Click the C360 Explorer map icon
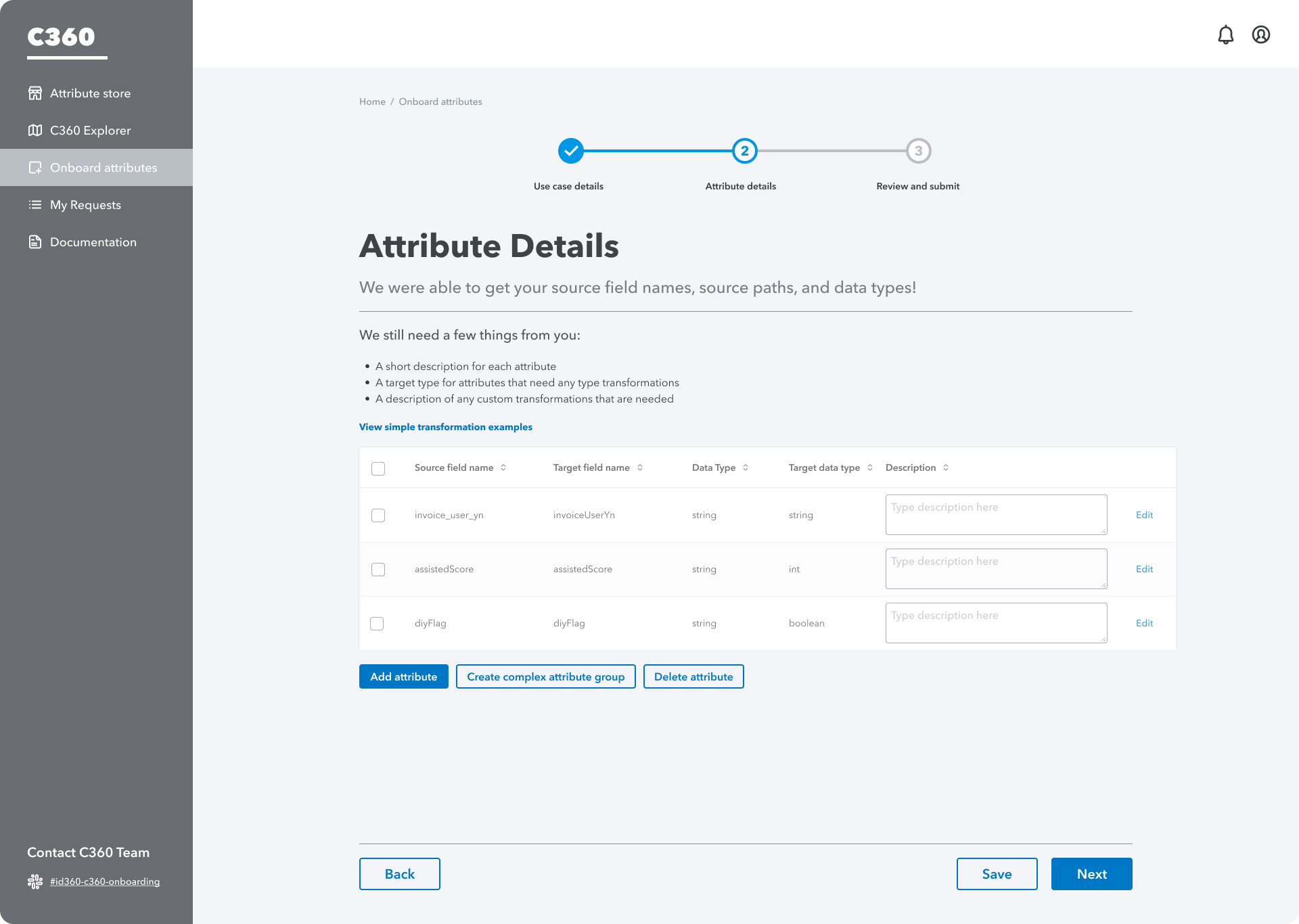The width and height of the screenshot is (1299, 924). pyautogui.click(x=35, y=131)
